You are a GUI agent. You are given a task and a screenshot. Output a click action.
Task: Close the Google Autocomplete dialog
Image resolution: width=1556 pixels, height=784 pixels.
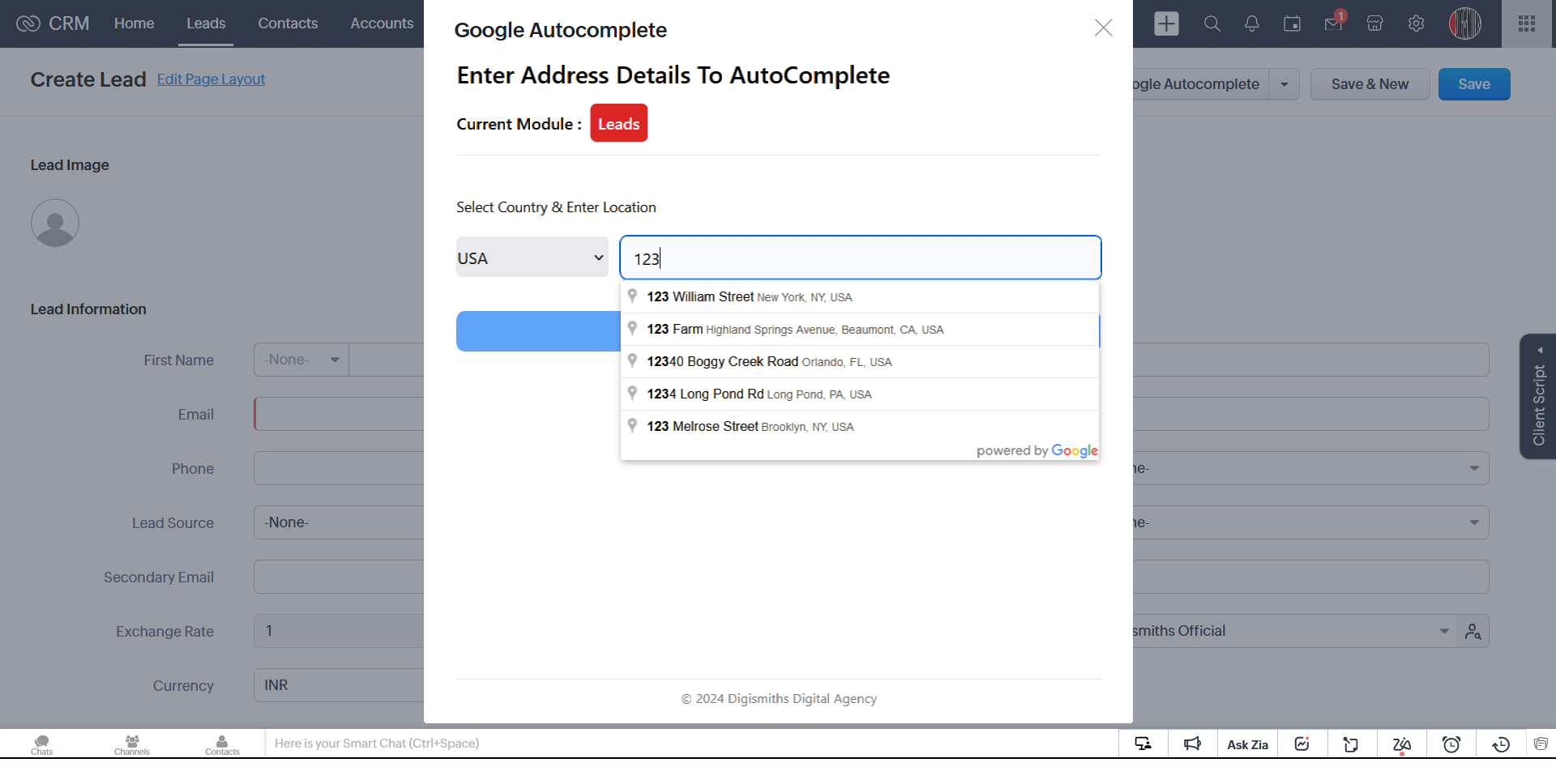[1103, 28]
